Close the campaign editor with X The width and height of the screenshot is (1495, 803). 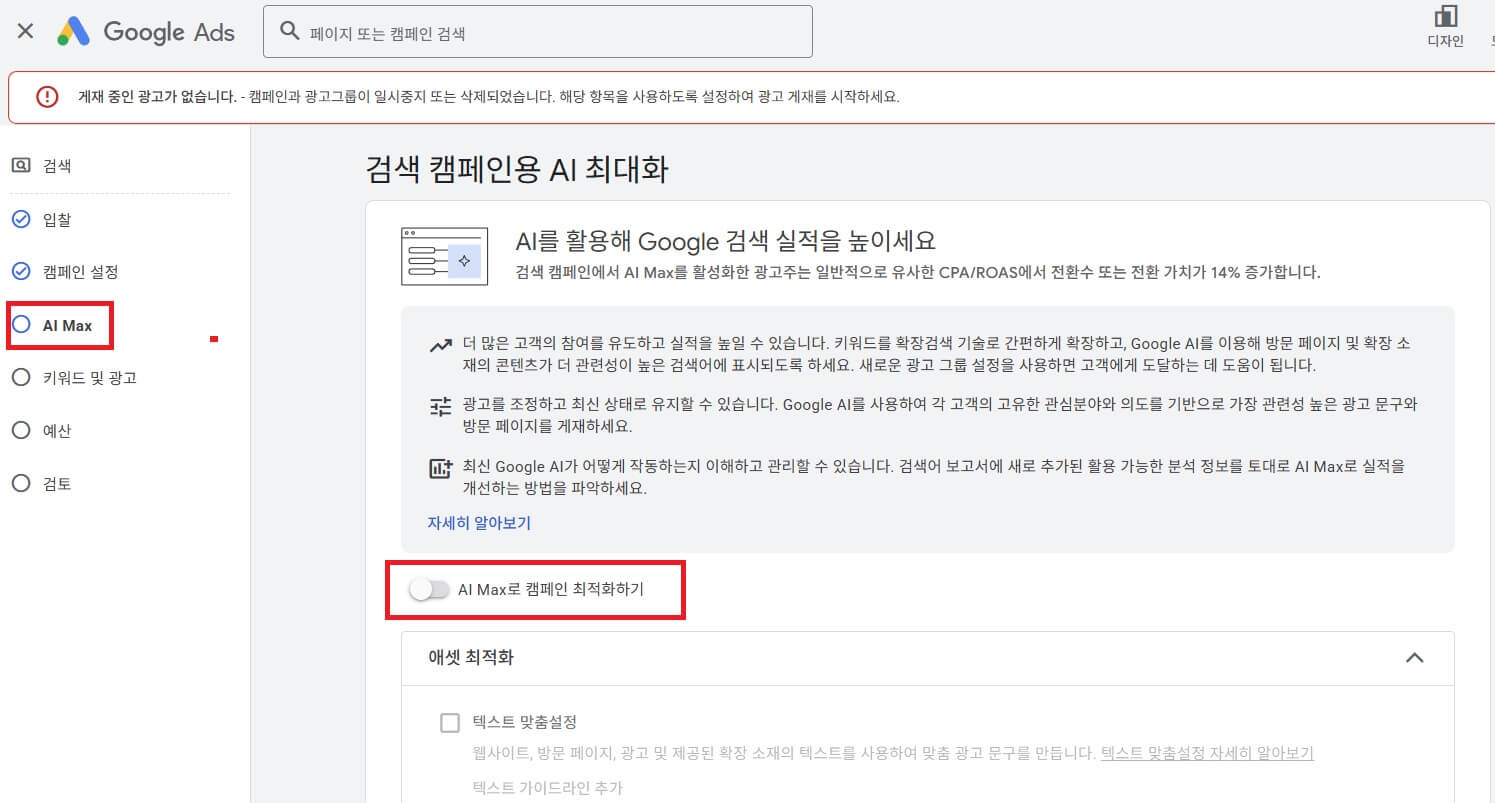coord(26,31)
